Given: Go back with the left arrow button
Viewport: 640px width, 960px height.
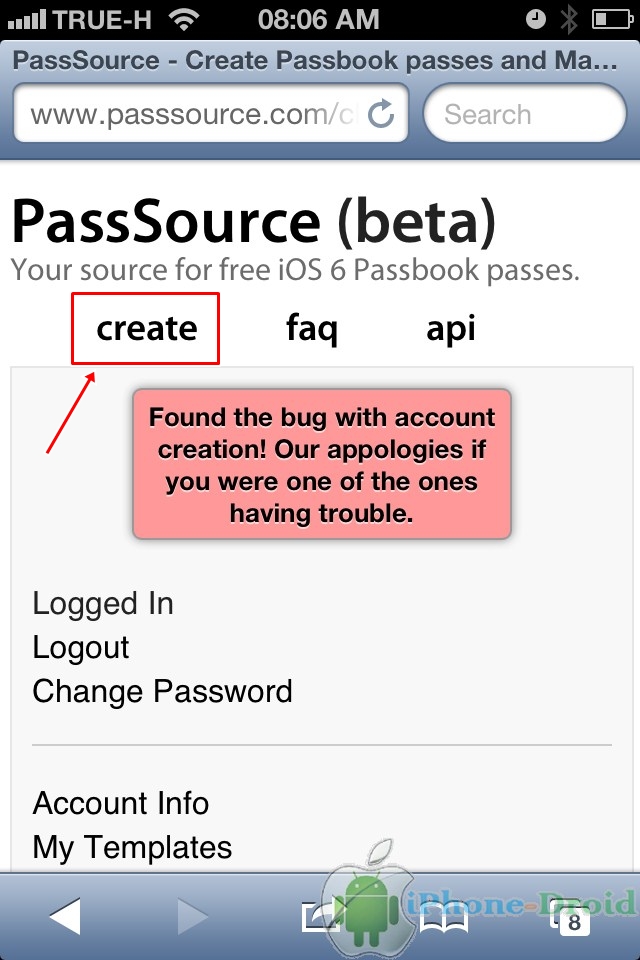Looking at the screenshot, I should pos(65,915).
